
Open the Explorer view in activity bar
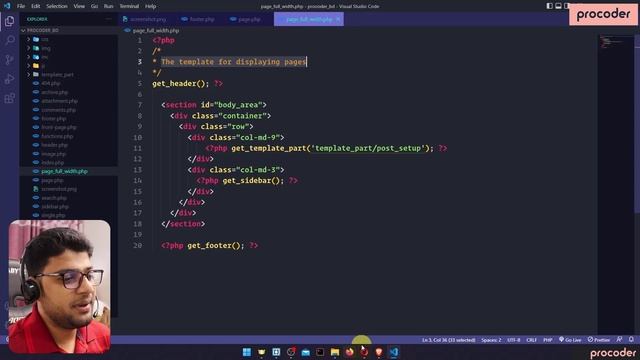[x=9, y=21]
